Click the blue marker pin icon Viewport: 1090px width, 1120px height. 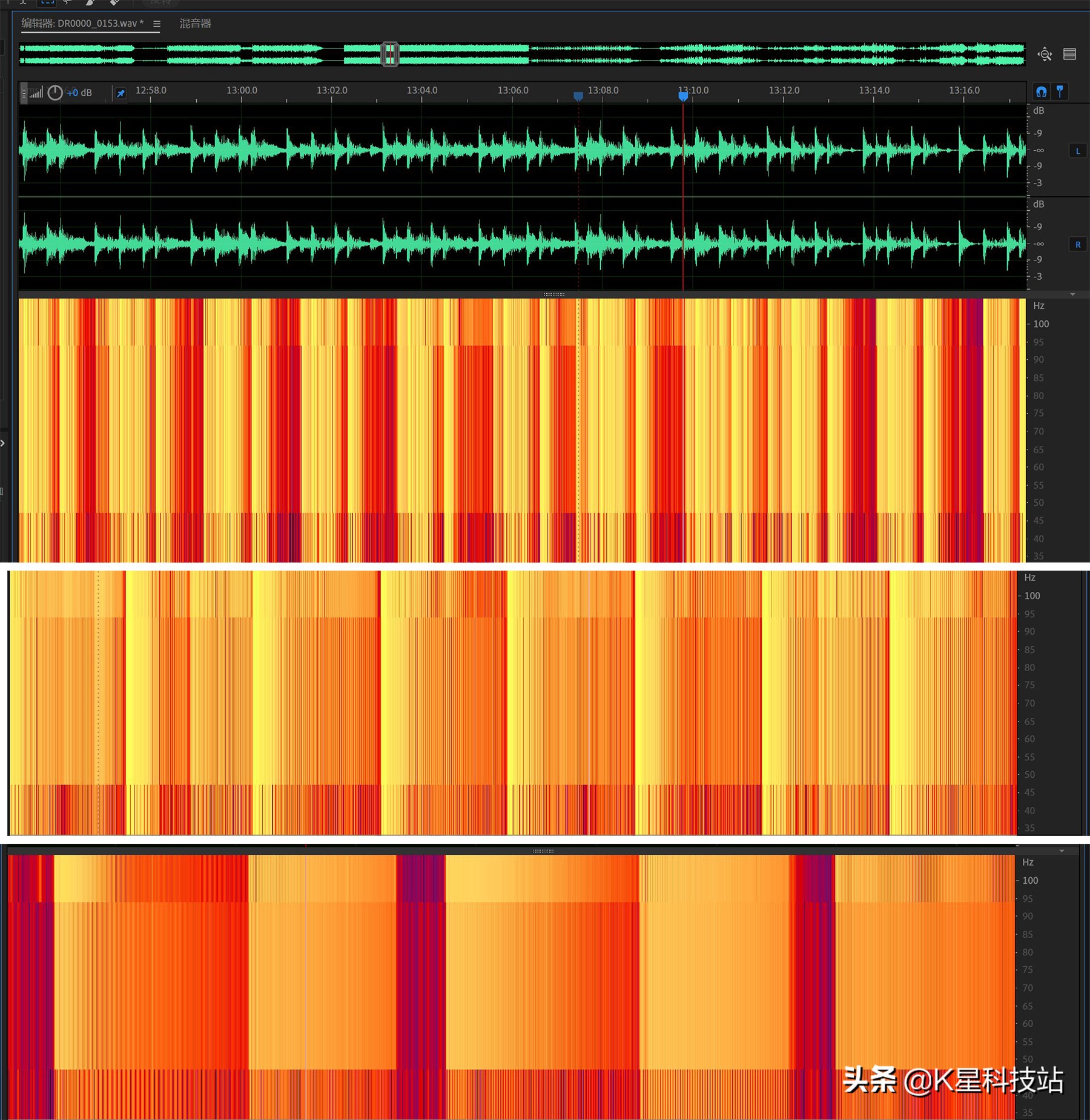point(1060,91)
